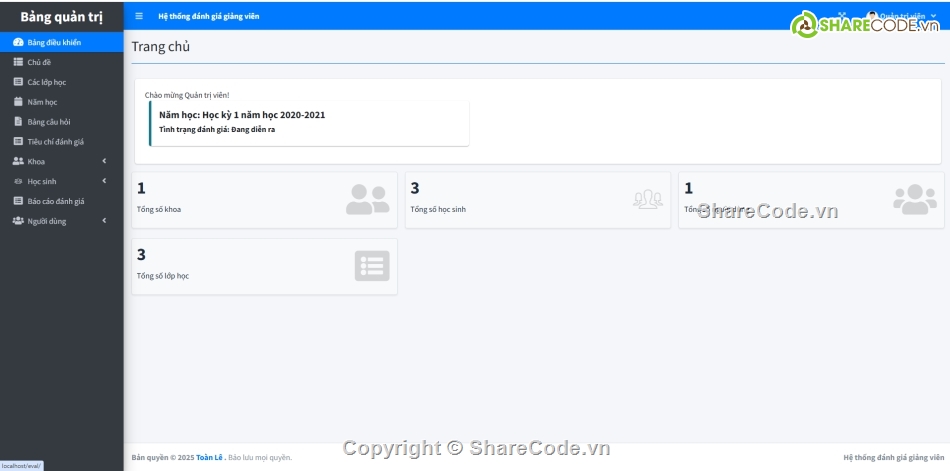
Task: Open the Quản trị viên account dropdown
Action: pyautogui.click(x=900, y=16)
